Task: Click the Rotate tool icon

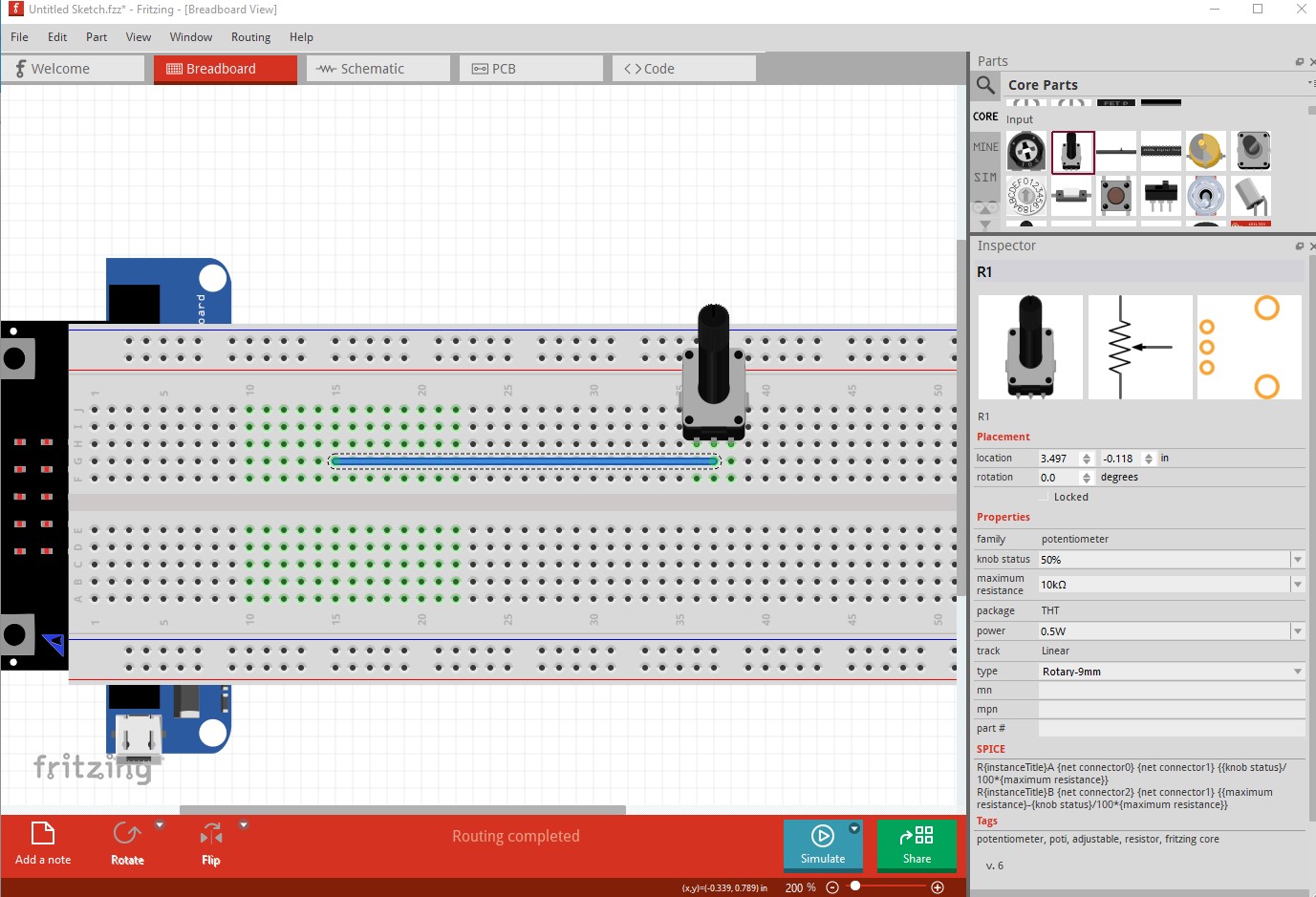Action: coord(127,834)
